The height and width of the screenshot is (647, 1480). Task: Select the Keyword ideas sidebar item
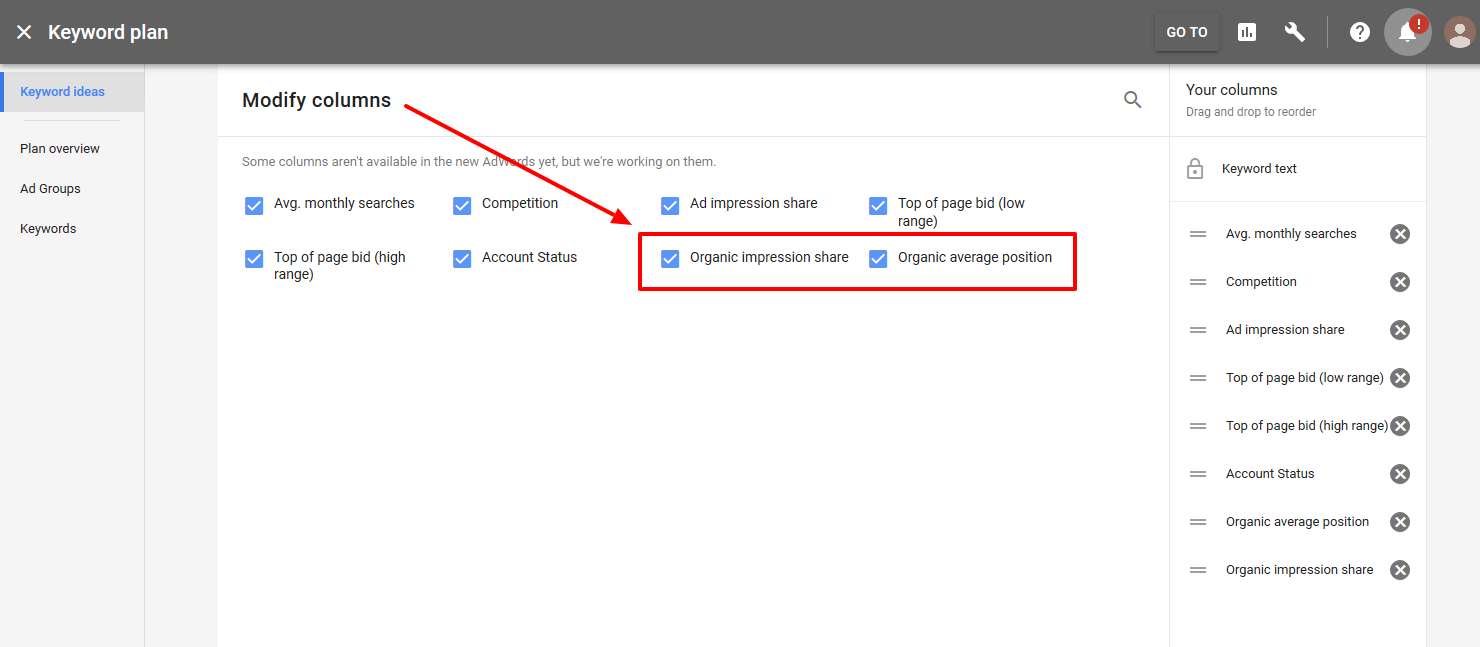(62, 90)
